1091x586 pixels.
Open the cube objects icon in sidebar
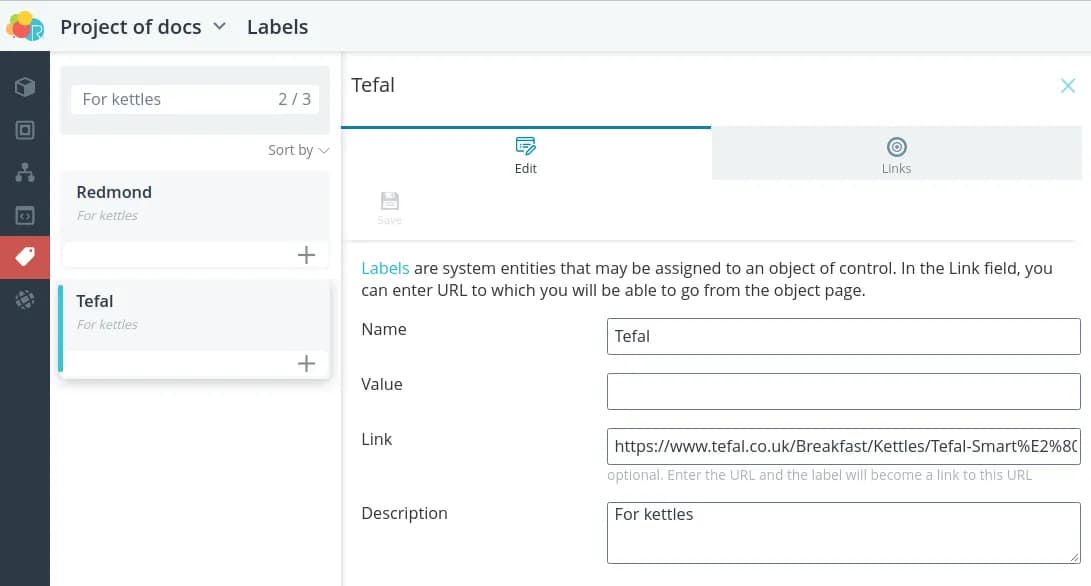[x=25, y=87]
